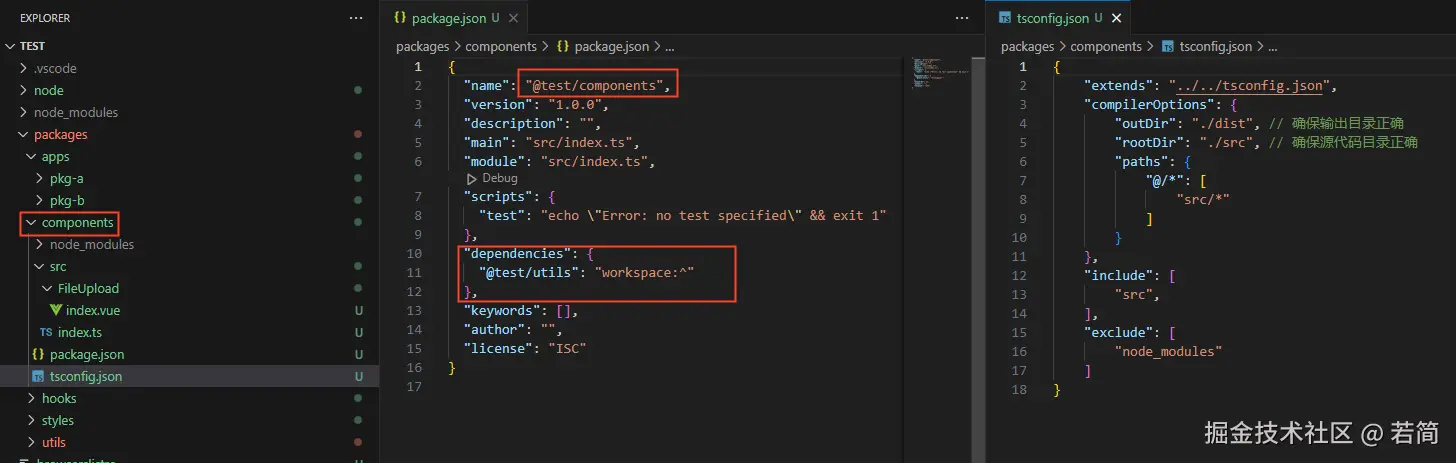Click the package.json editor minimap

941,75
